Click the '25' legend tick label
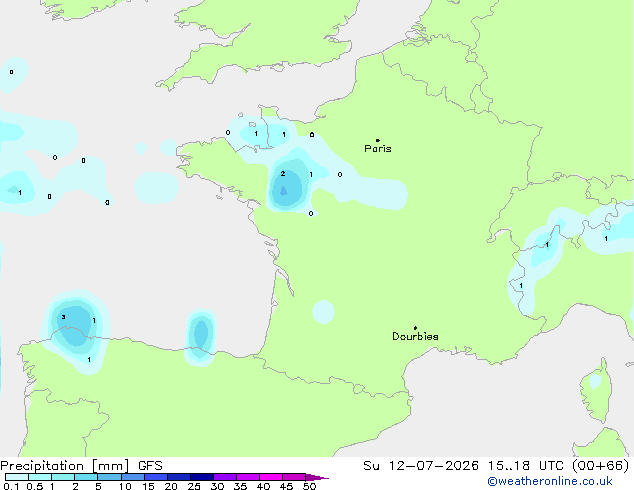The height and width of the screenshot is (490, 634). (x=194, y=486)
